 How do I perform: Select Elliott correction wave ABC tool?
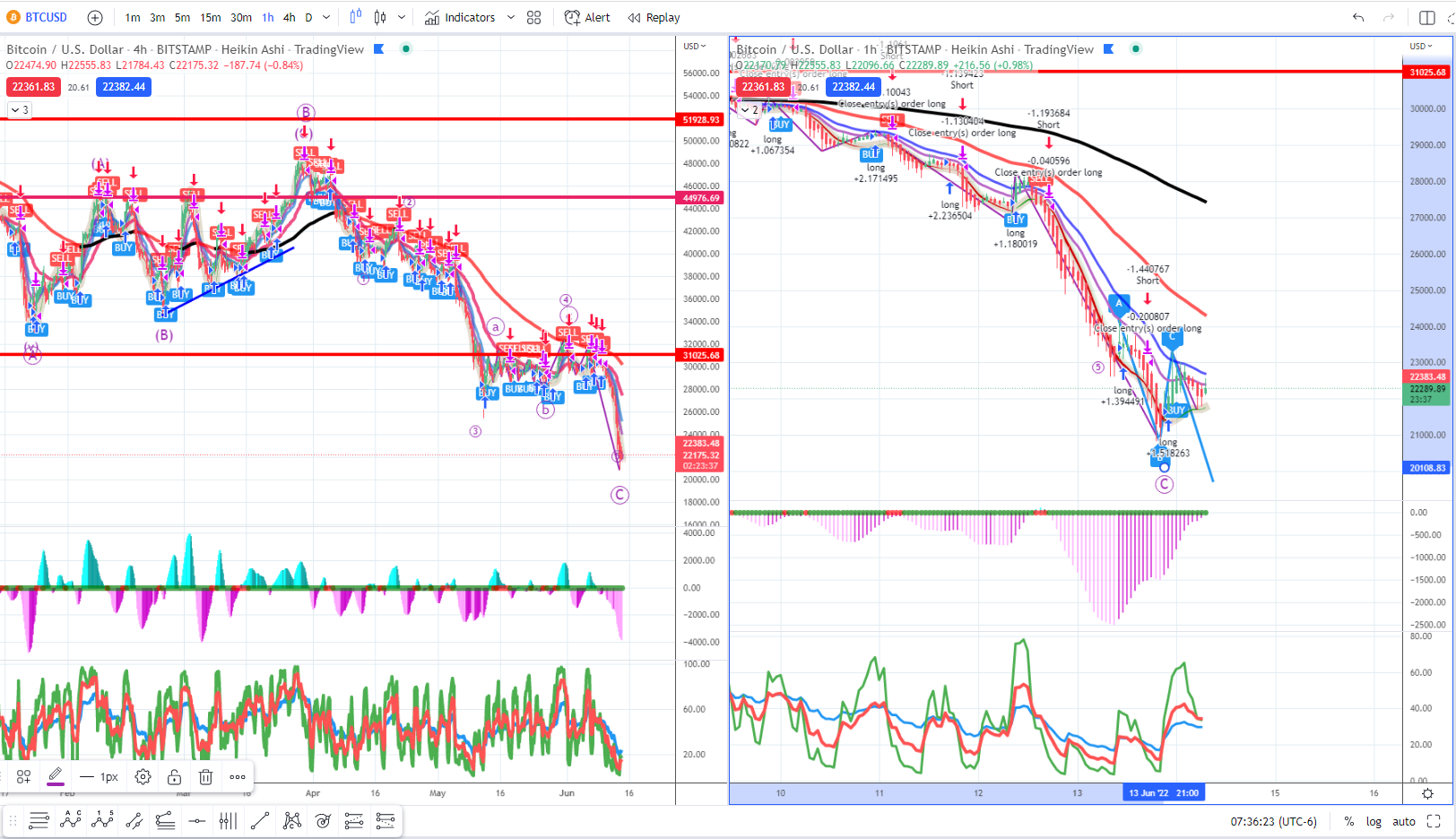70,820
